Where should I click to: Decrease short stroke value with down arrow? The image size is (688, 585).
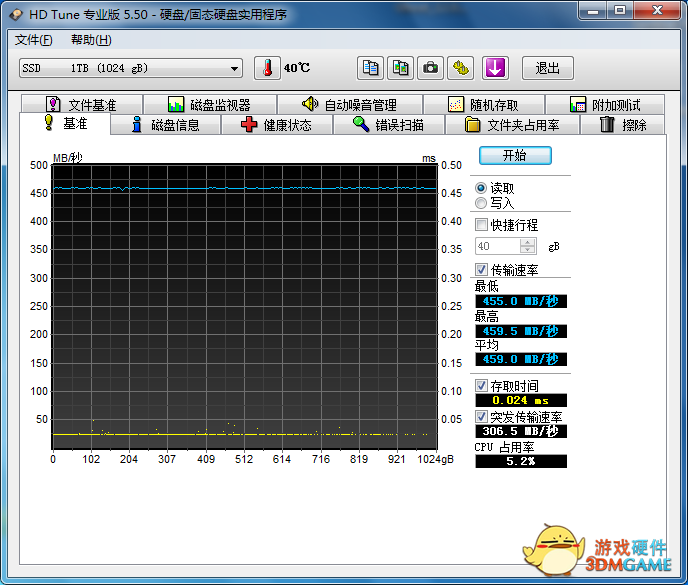tap(527, 250)
